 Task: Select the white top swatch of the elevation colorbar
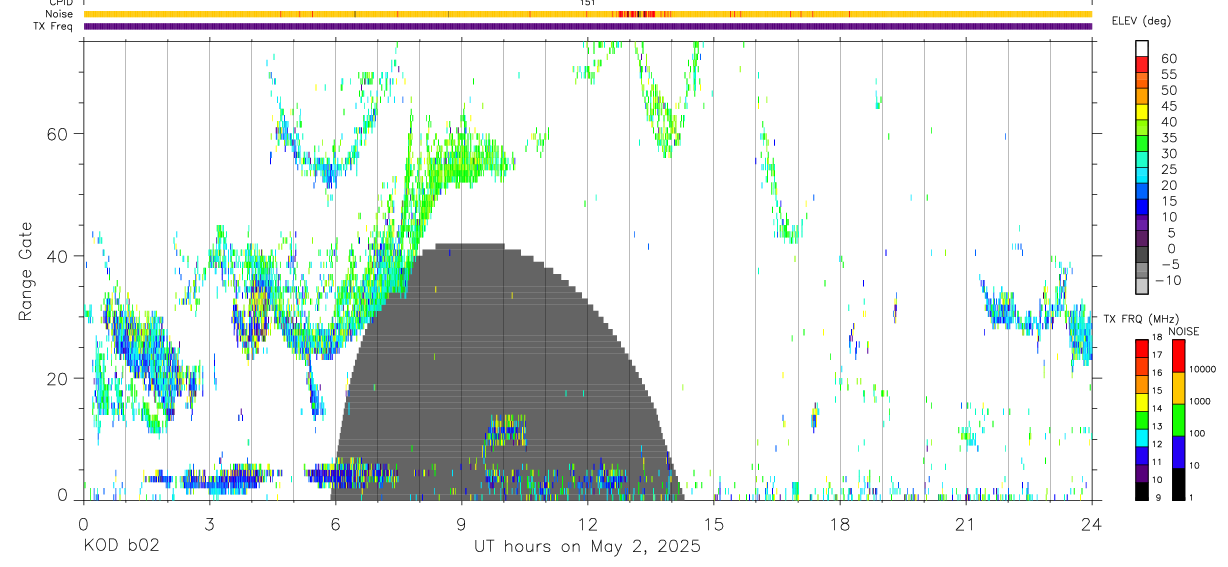1141,48
